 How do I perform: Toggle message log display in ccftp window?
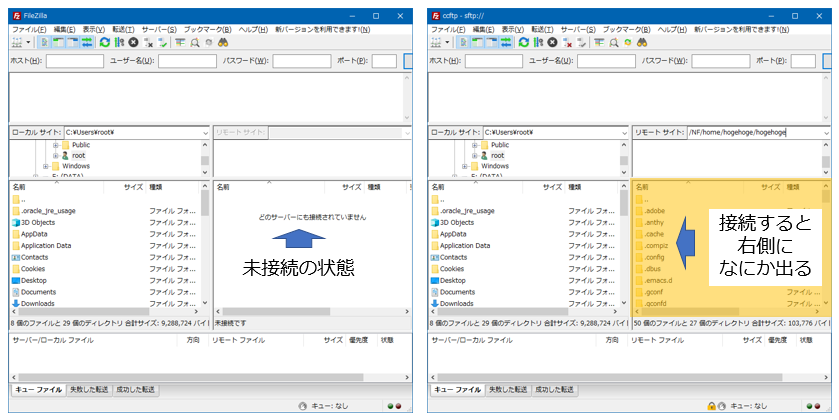[464, 42]
